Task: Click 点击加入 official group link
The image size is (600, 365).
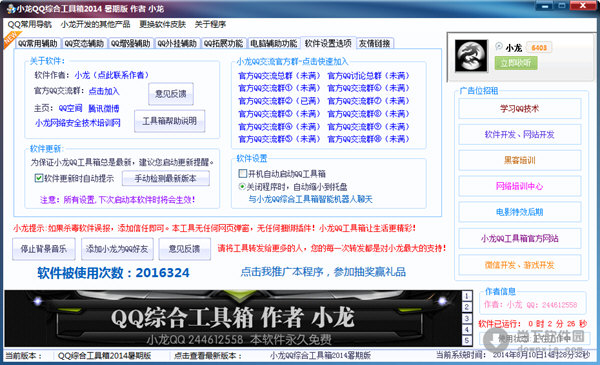Action: pos(104,91)
